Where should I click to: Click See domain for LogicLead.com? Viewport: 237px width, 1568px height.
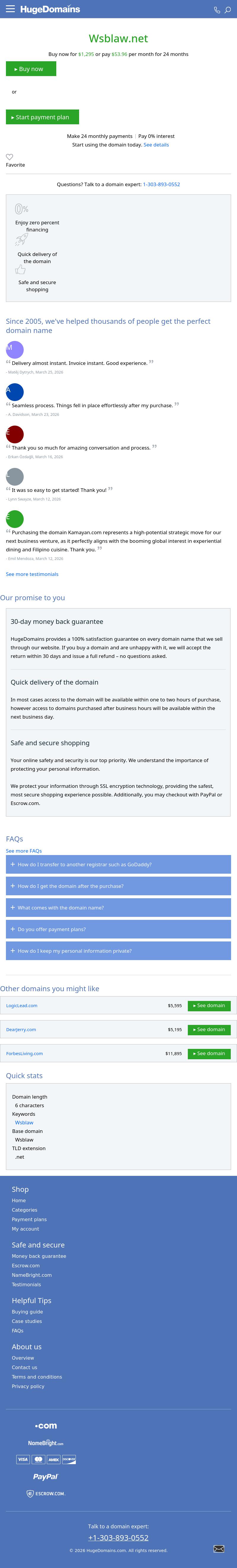(209, 1006)
